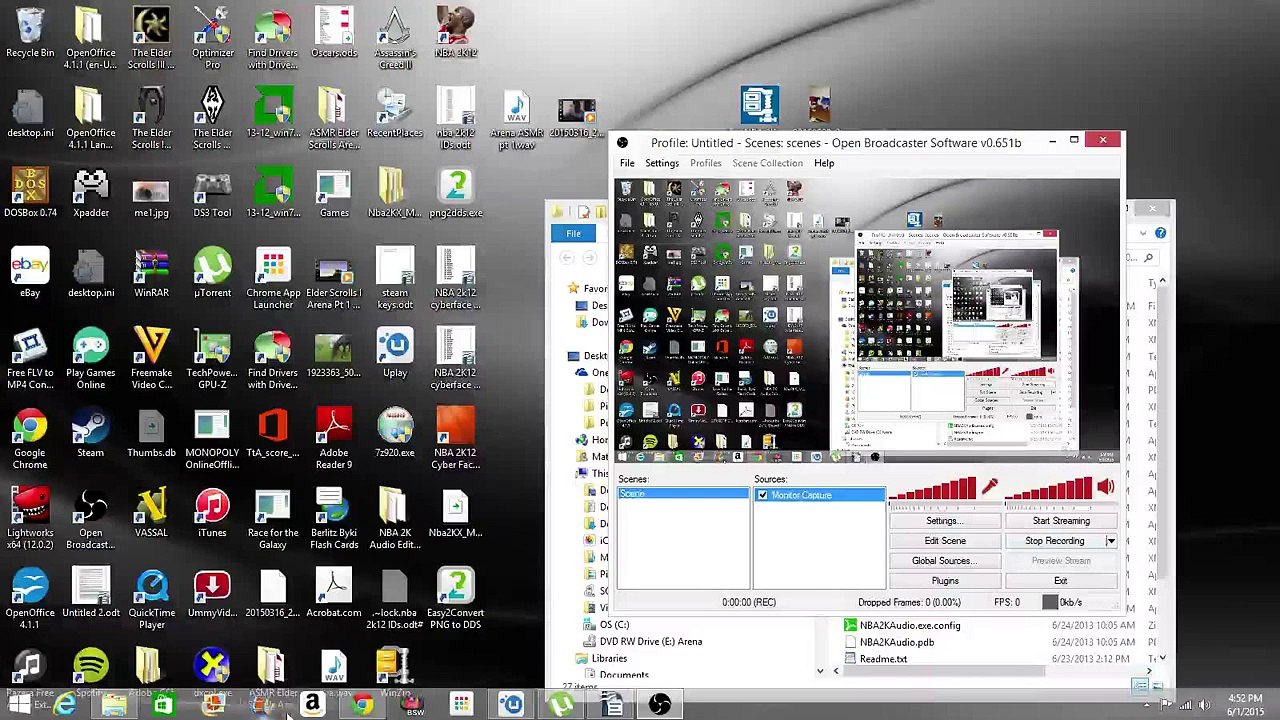Select Assassin's Creed II desktop shortcut
Viewport: 1280px width, 720px height.
pos(395,38)
